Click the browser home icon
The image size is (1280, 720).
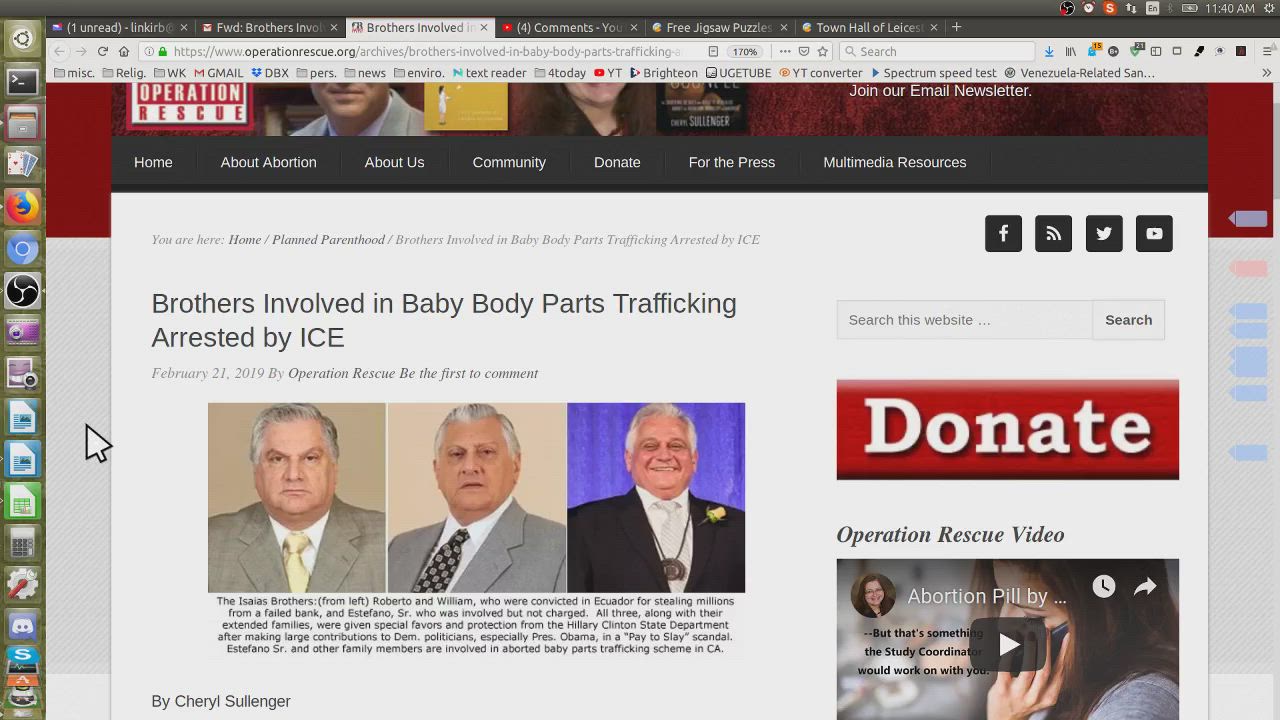(124, 51)
